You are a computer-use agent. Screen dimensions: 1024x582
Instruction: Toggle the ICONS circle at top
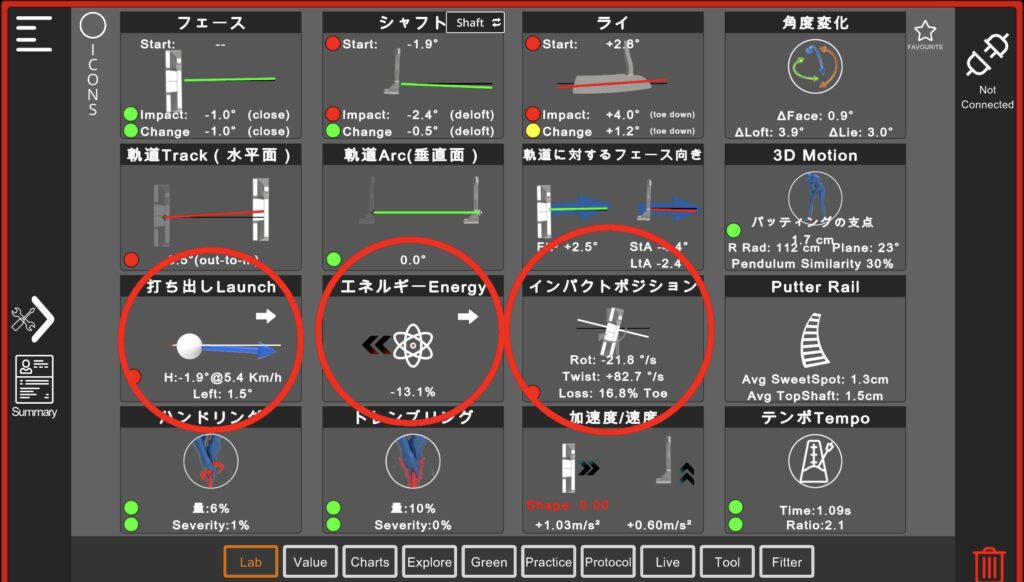93,26
